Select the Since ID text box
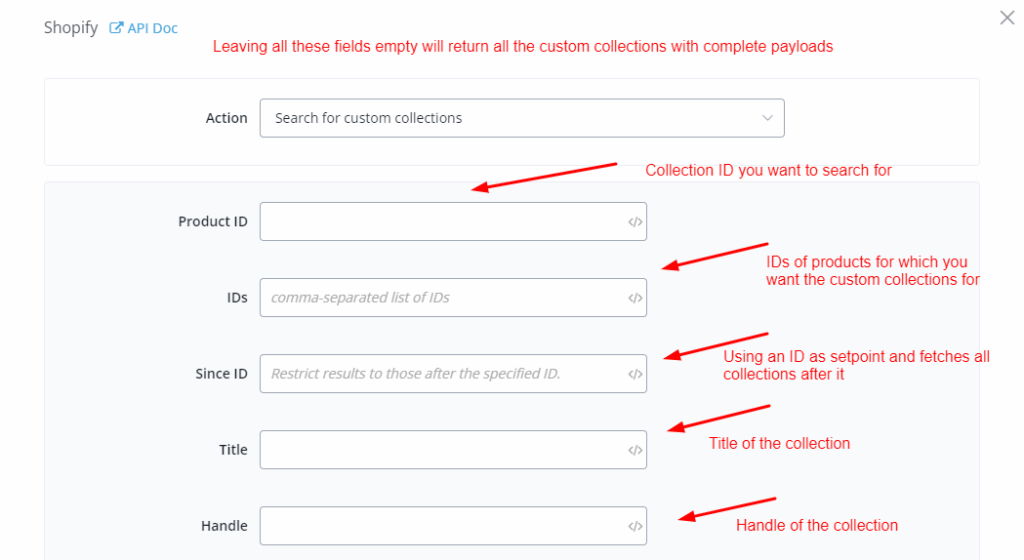Image resolution: width=1024 pixels, height=560 pixels. click(x=440, y=374)
